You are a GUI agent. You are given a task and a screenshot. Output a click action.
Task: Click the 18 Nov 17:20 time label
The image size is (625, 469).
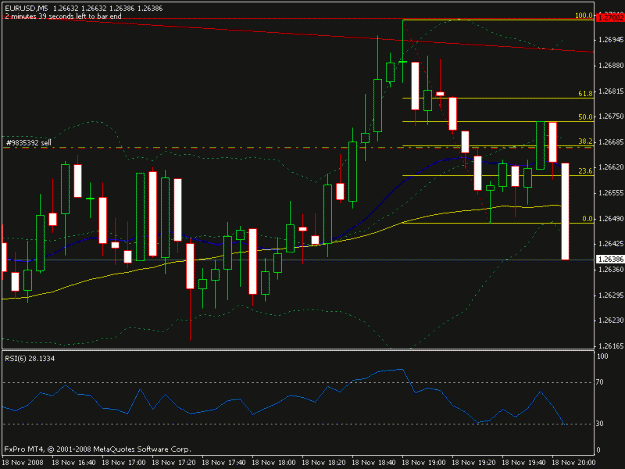click(x=174, y=463)
